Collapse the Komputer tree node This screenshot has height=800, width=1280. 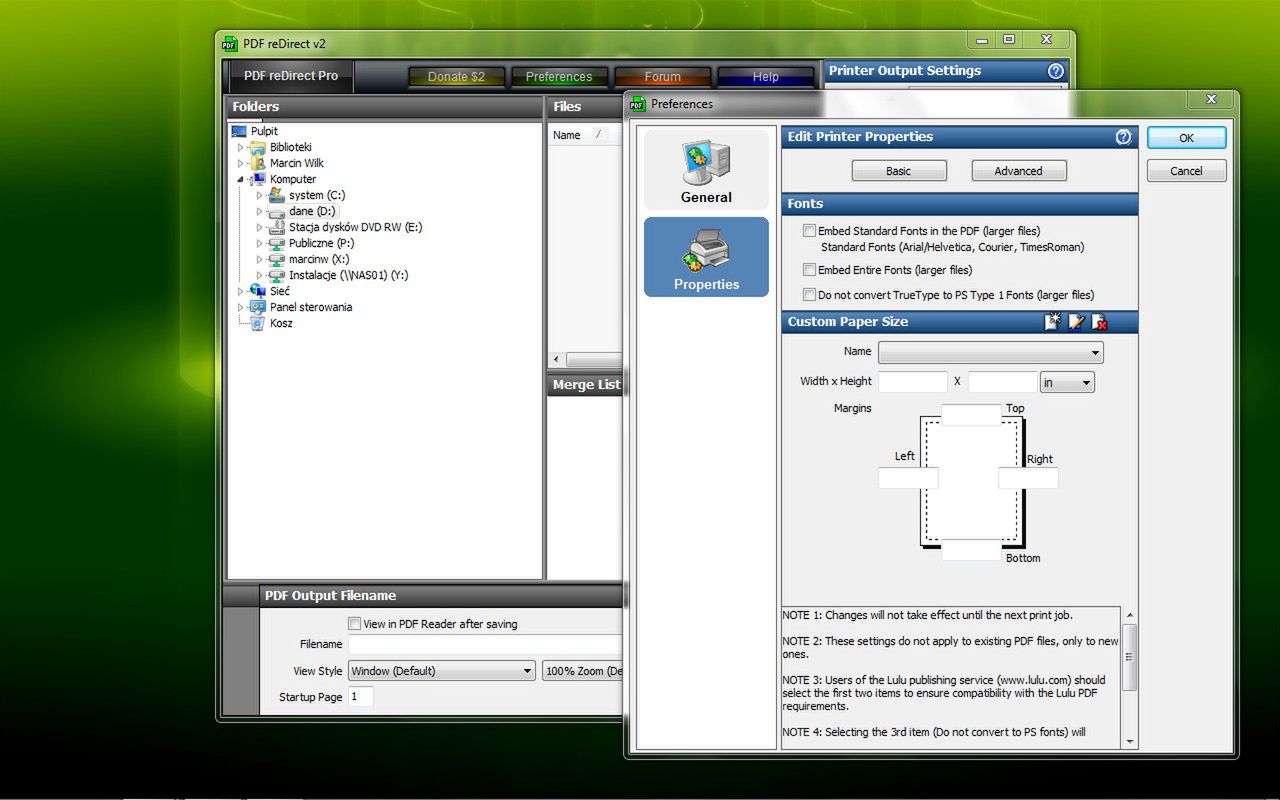[x=240, y=179]
